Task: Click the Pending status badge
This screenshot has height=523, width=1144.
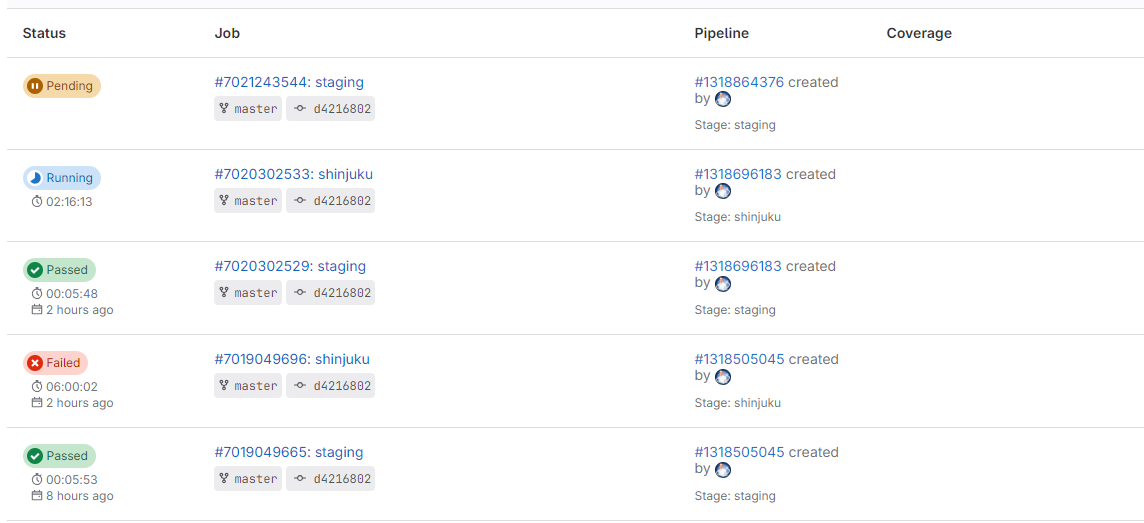Action: pos(61,86)
